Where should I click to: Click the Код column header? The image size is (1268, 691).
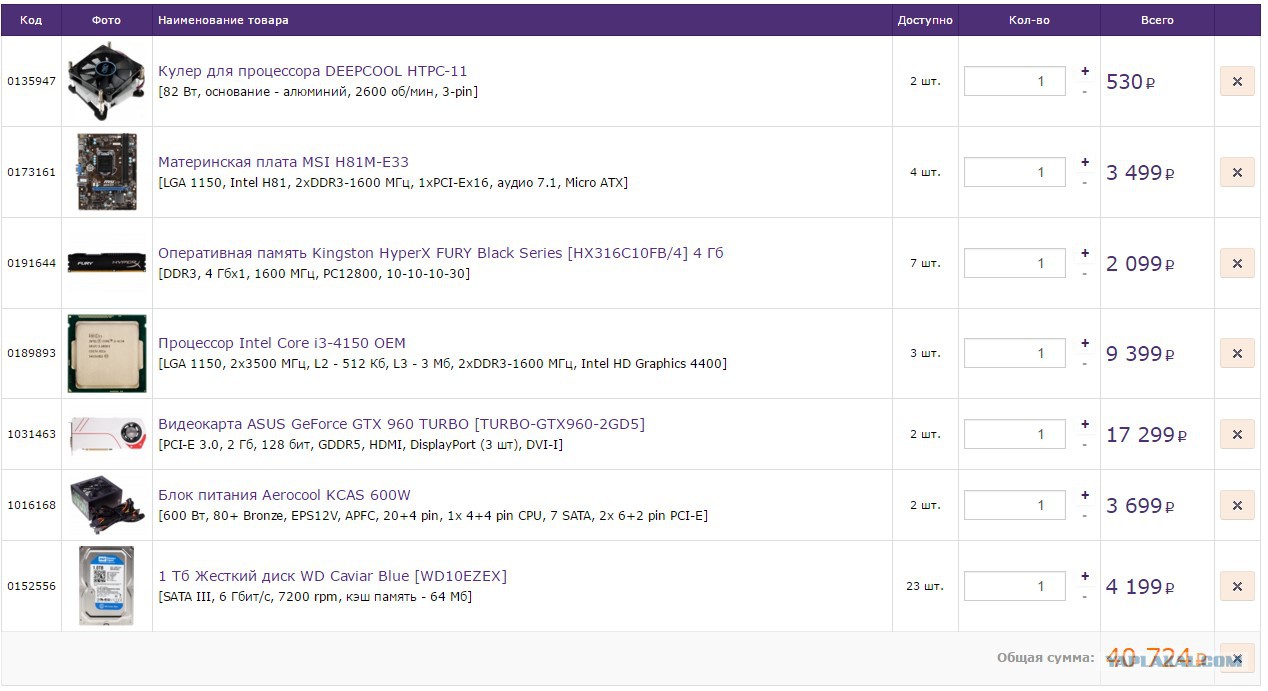(31, 20)
